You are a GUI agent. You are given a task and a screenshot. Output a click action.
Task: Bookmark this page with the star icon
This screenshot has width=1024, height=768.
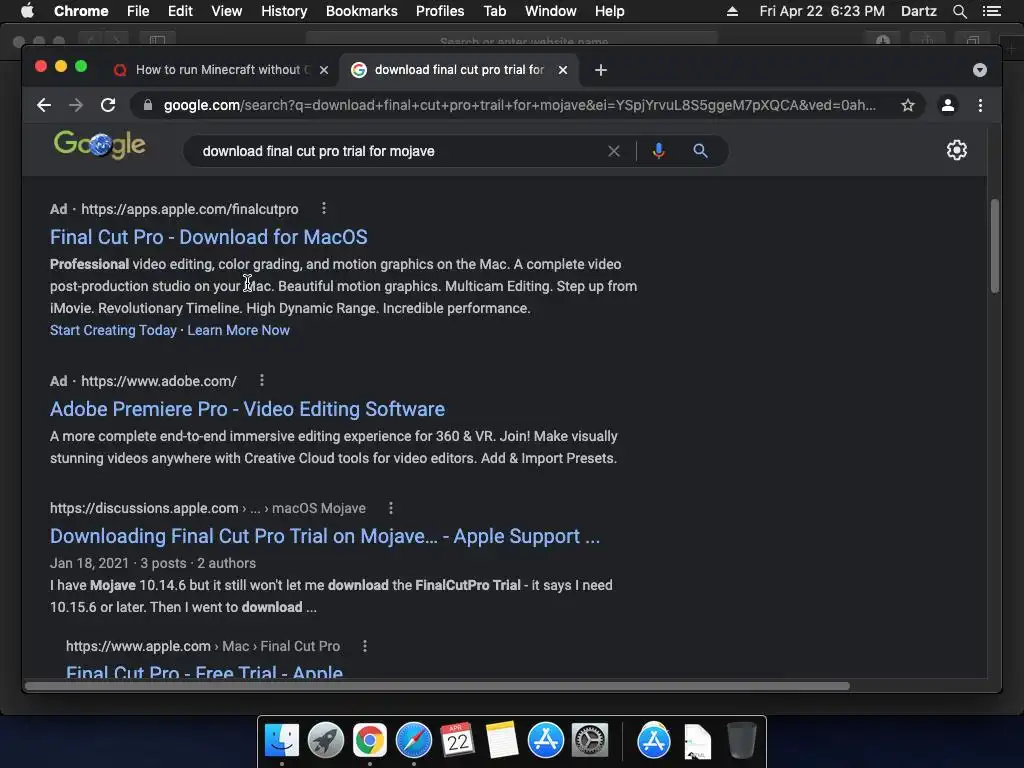click(x=908, y=105)
